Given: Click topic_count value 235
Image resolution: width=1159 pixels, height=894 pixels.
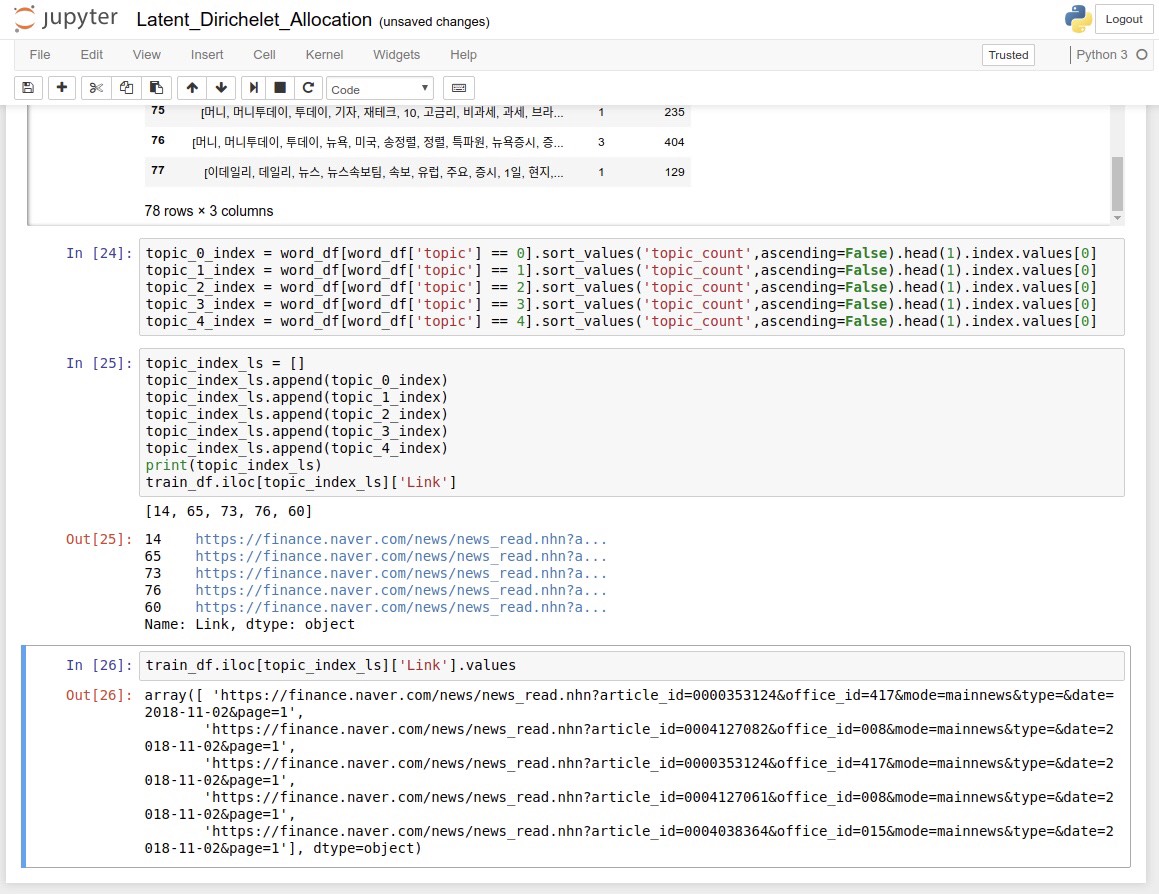Looking at the screenshot, I should click(674, 112).
